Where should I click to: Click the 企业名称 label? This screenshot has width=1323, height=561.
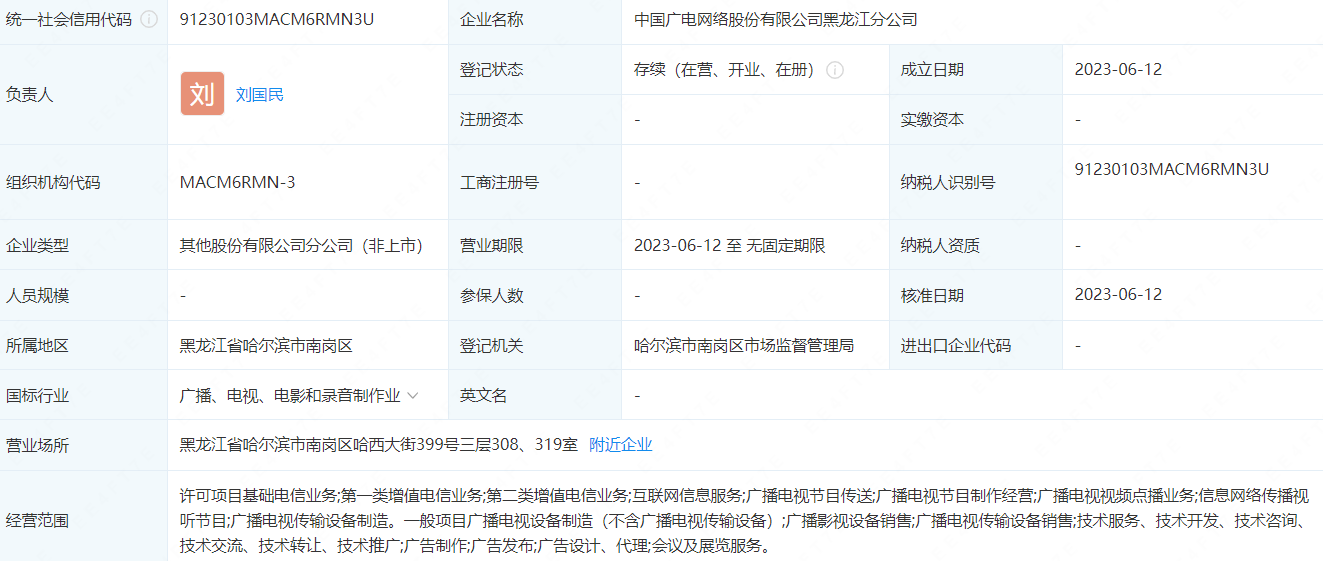coord(491,20)
